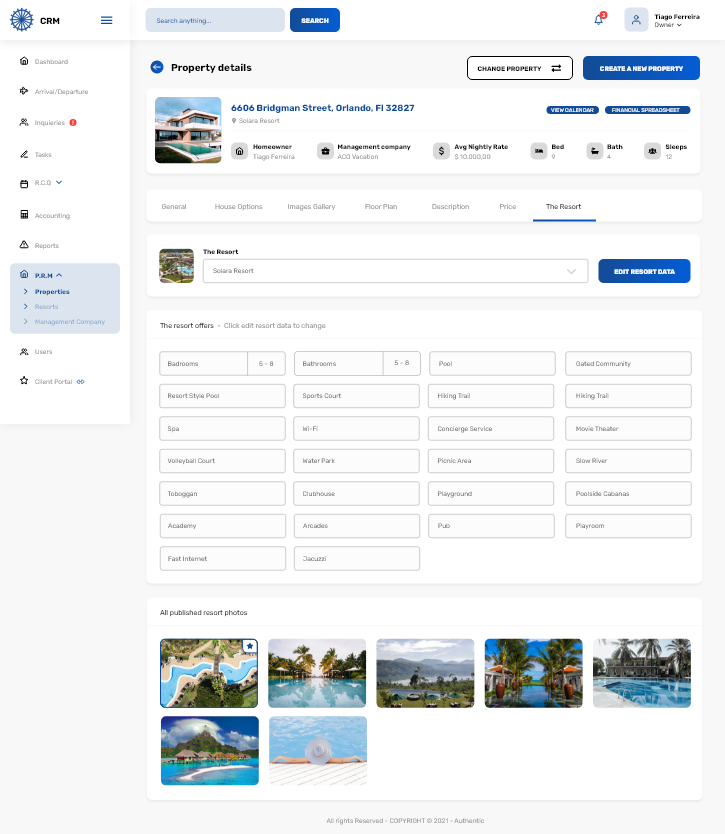This screenshot has height=834, width=725.
Task: Go back with the blue arrow icon
Action: click(157, 67)
